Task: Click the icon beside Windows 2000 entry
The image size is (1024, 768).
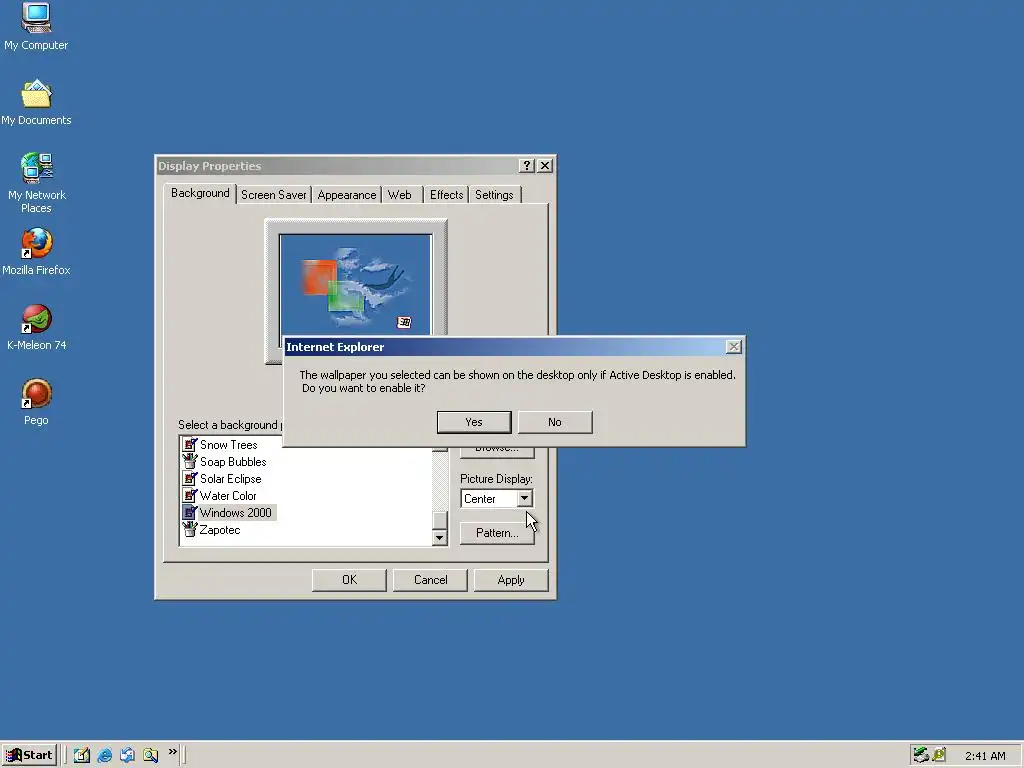Action: (x=189, y=513)
